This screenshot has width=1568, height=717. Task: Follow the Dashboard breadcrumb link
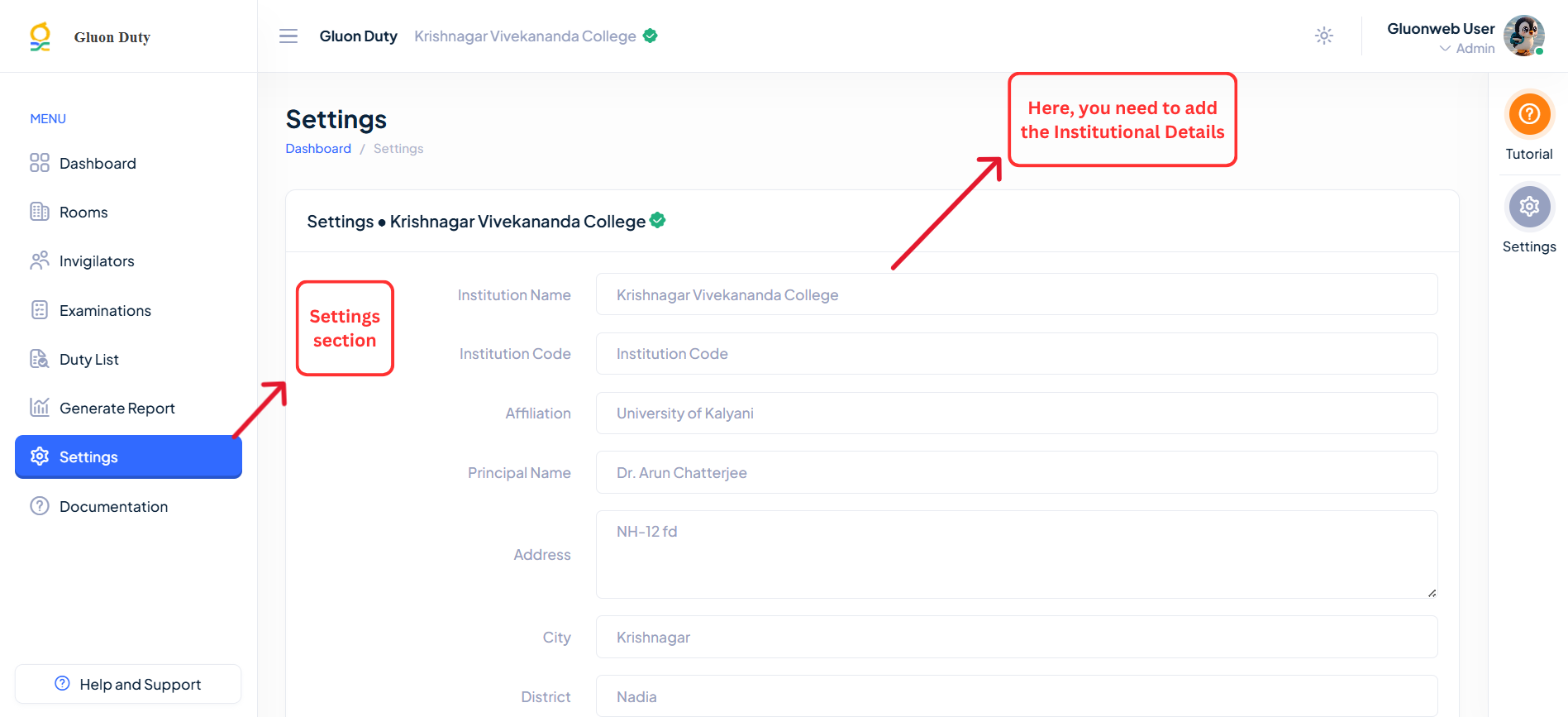318,149
